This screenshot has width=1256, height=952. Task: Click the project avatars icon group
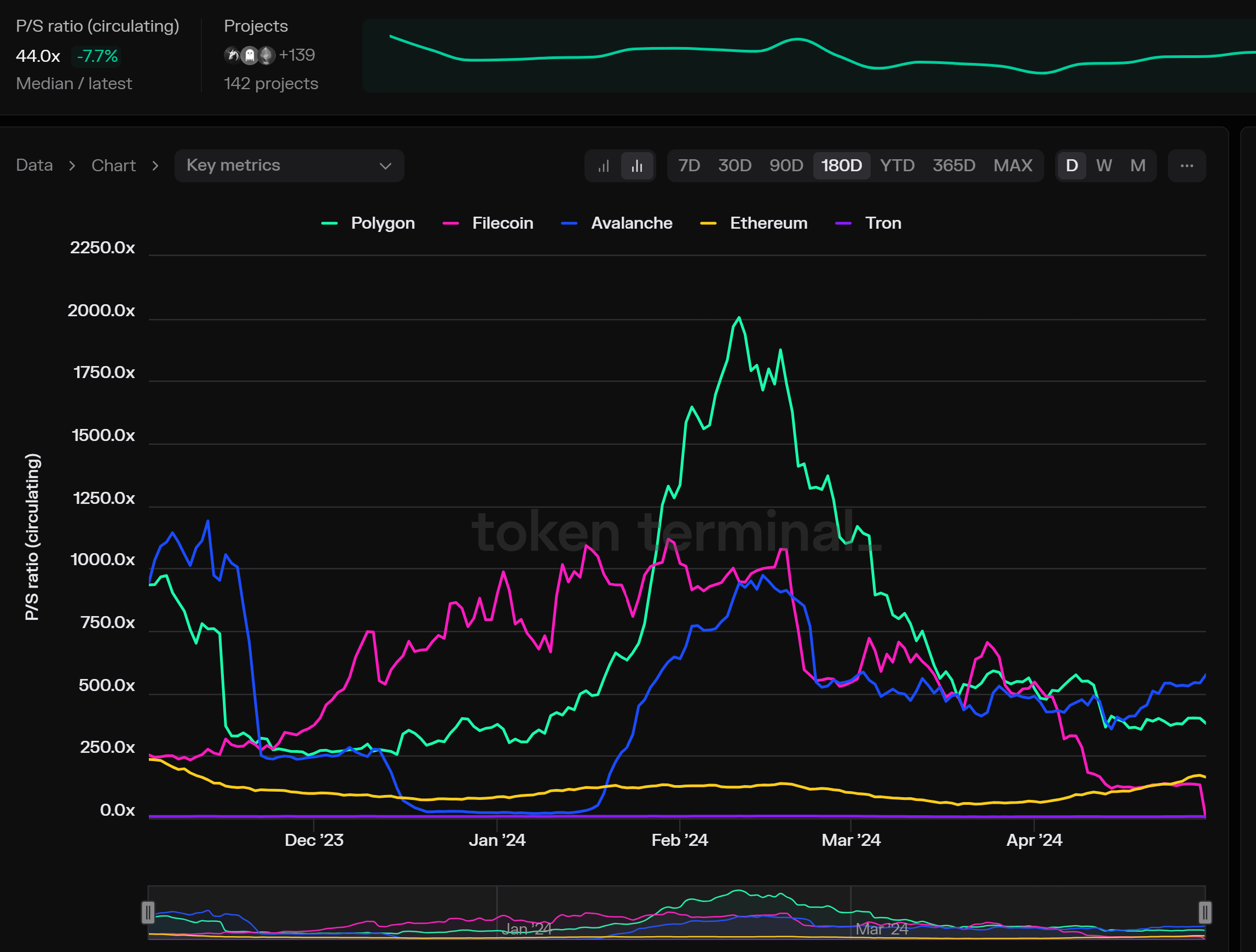pos(250,55)
